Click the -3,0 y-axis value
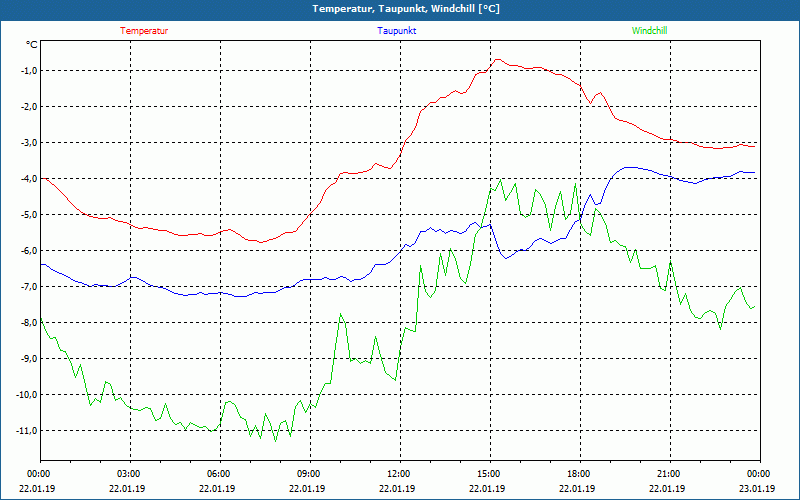Viewport: 800px width, 500px height. pos(29,142)
